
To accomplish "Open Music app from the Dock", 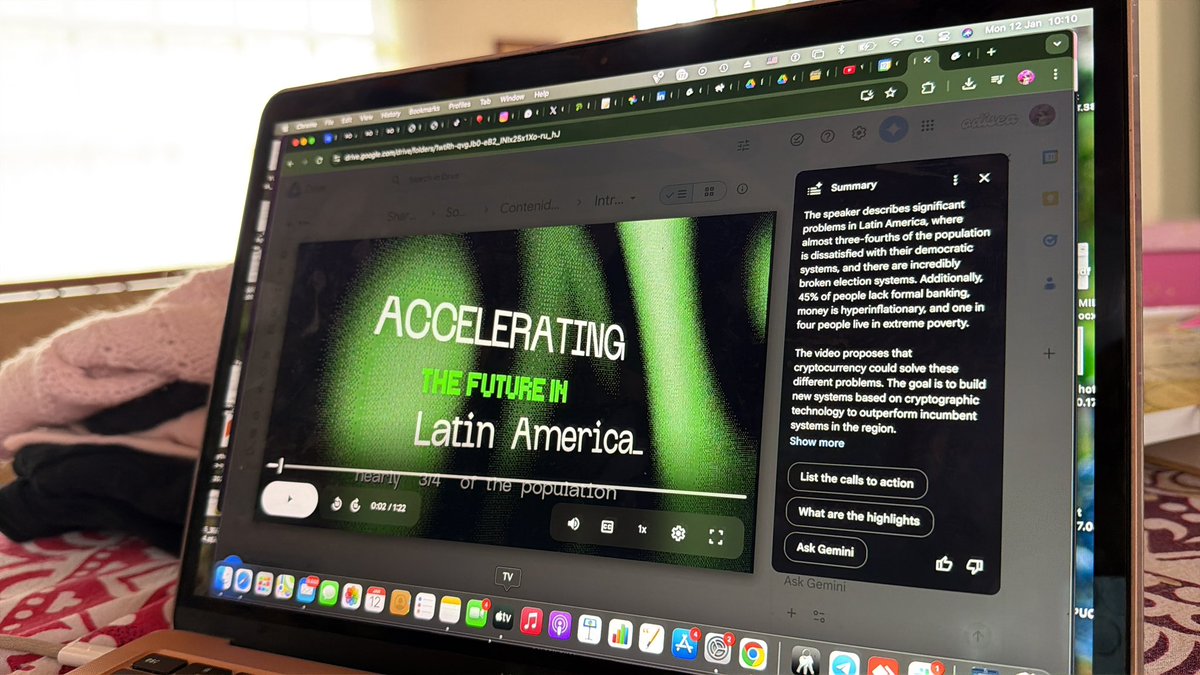I will (x=531, y=623).
